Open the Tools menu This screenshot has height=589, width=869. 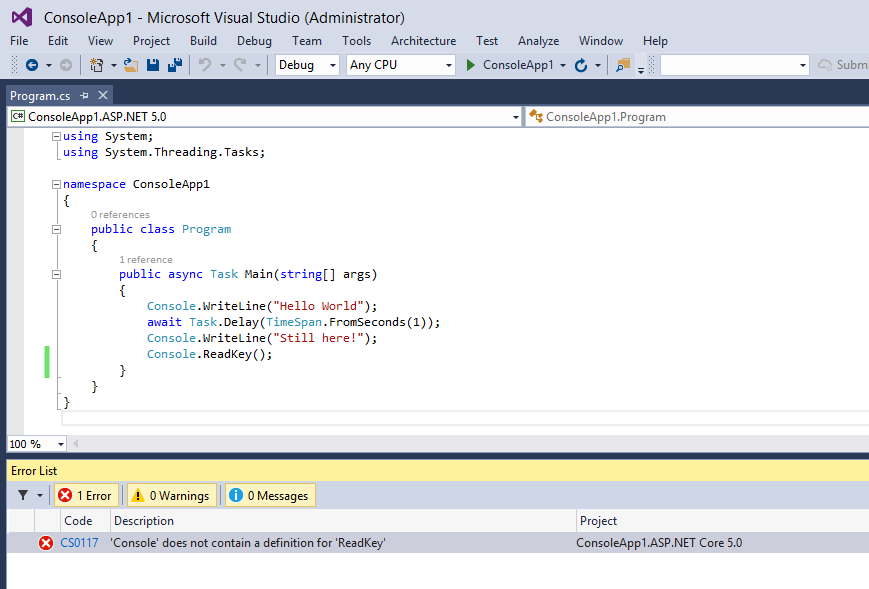(x=356, y=41)
